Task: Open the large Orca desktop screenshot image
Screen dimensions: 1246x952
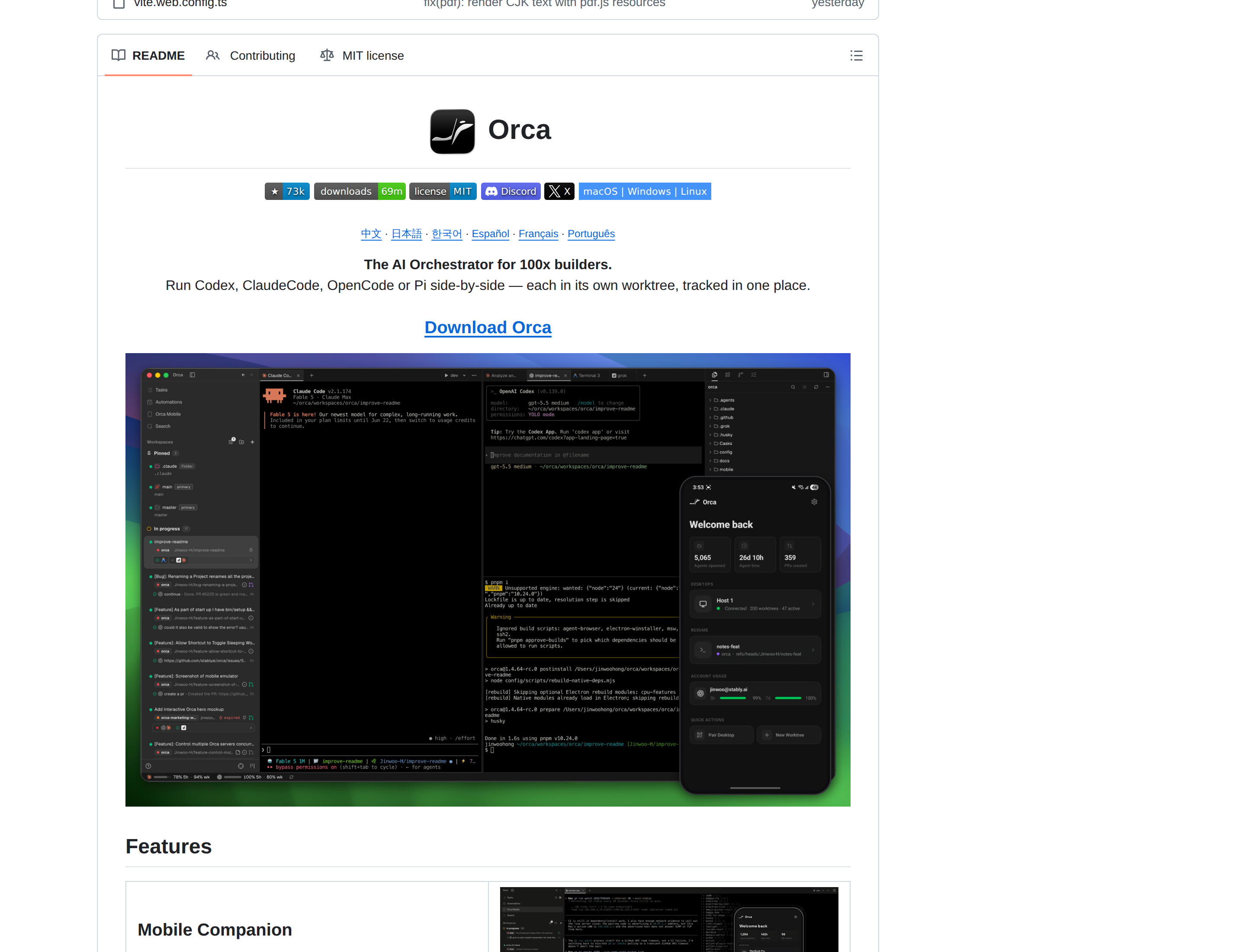Action: pyautogui.click(x=487, y=579)
